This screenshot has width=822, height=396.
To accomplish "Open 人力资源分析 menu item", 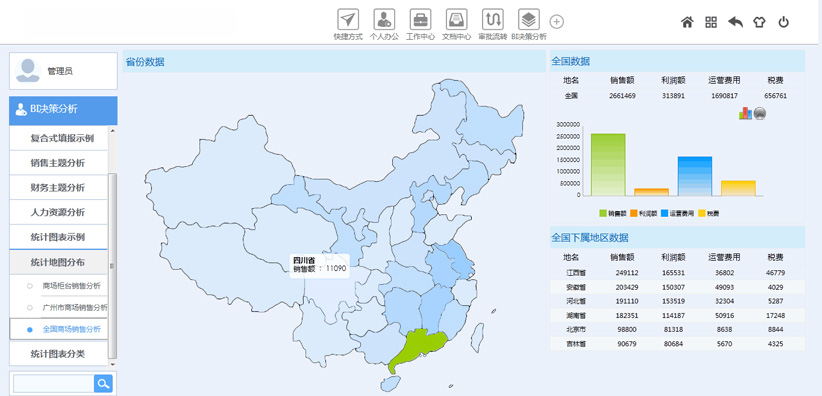I will click(x=59, y=212).
